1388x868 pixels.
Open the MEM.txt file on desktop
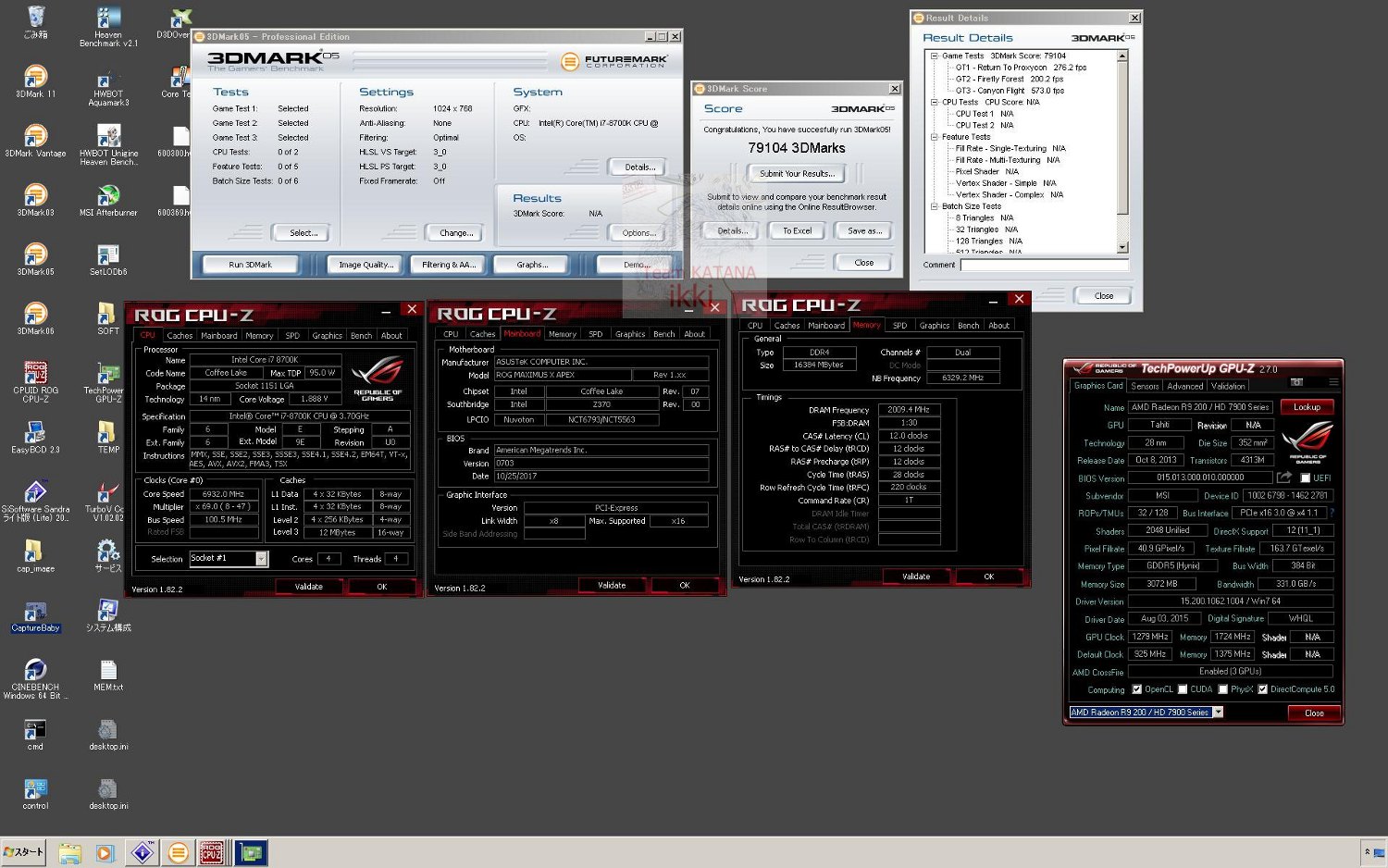[108, 675]
